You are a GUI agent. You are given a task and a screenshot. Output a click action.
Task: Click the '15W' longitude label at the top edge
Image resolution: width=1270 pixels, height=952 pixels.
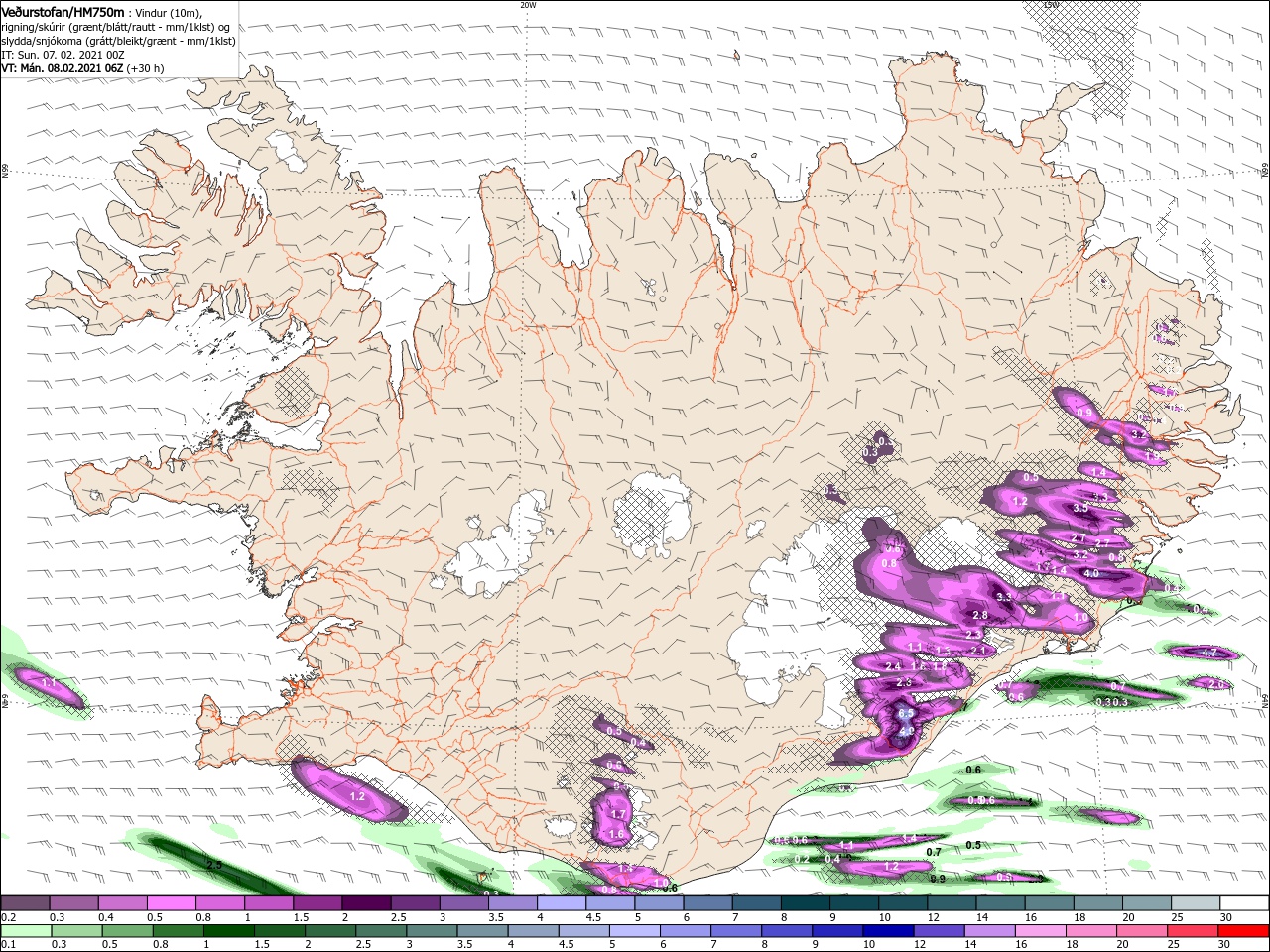click(1052, 5)
